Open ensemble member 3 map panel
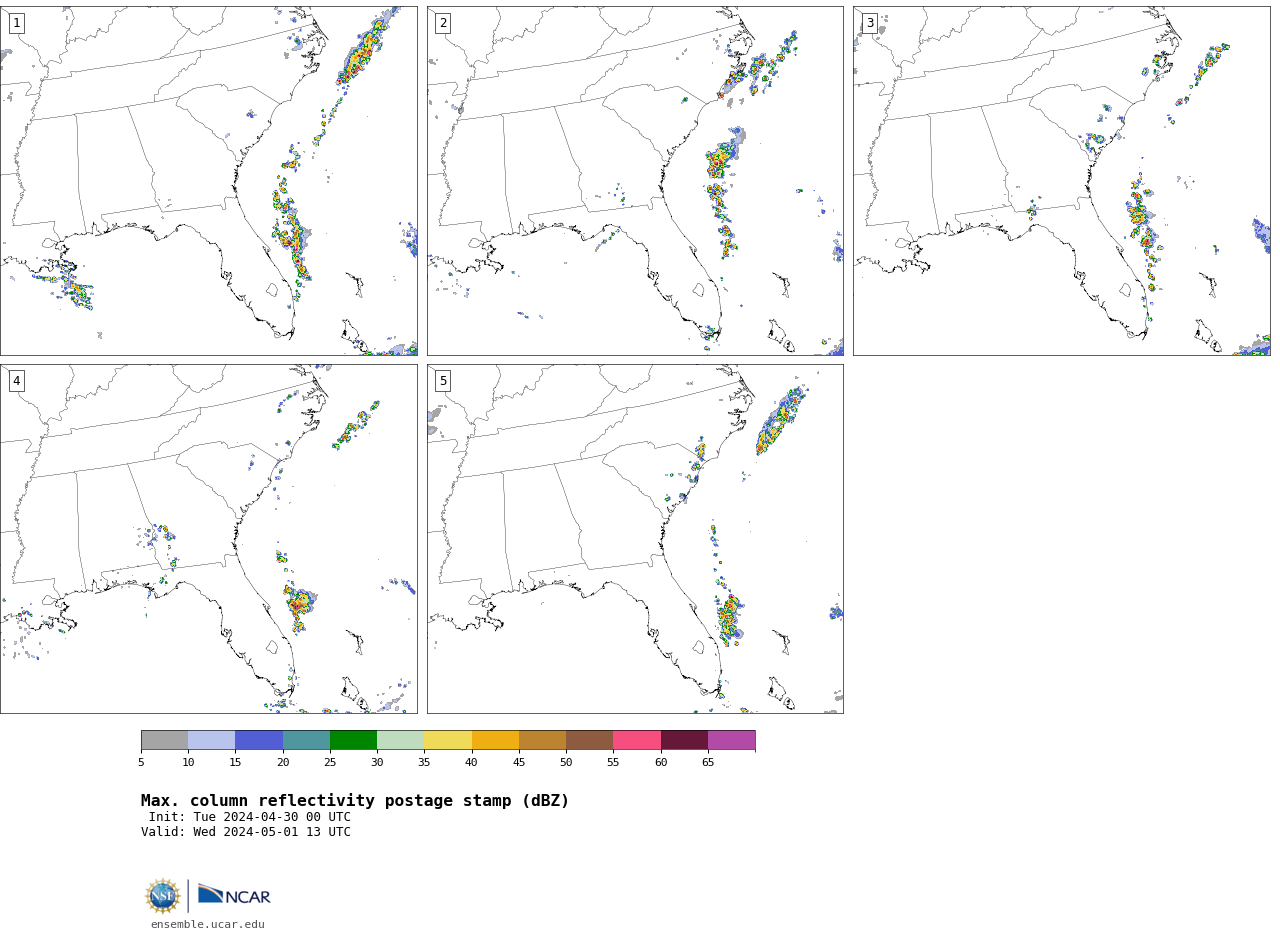 pyautogui.click(x=1062, y=181)
